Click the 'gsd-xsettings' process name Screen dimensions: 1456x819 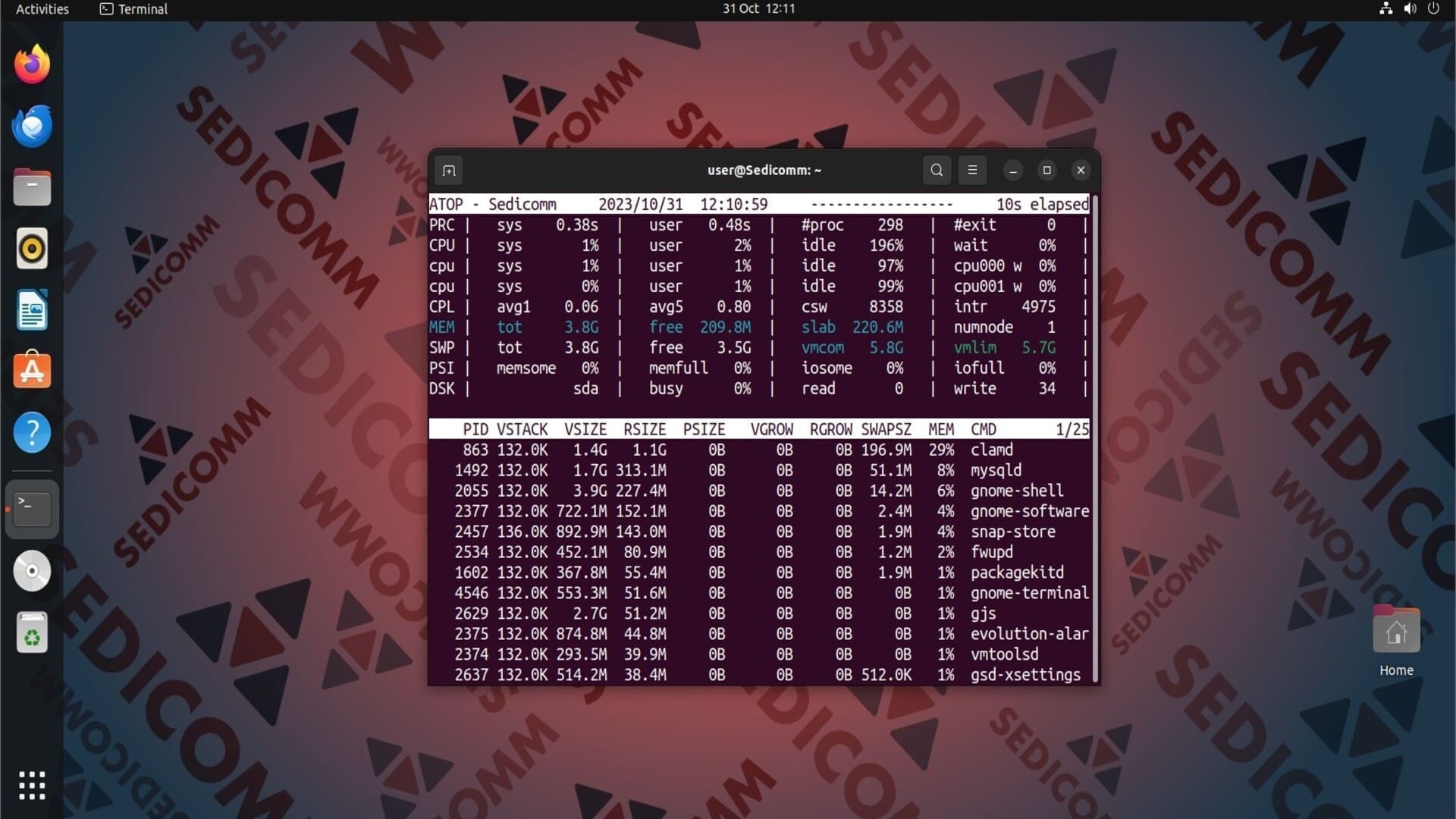(x=1025, y=675)
